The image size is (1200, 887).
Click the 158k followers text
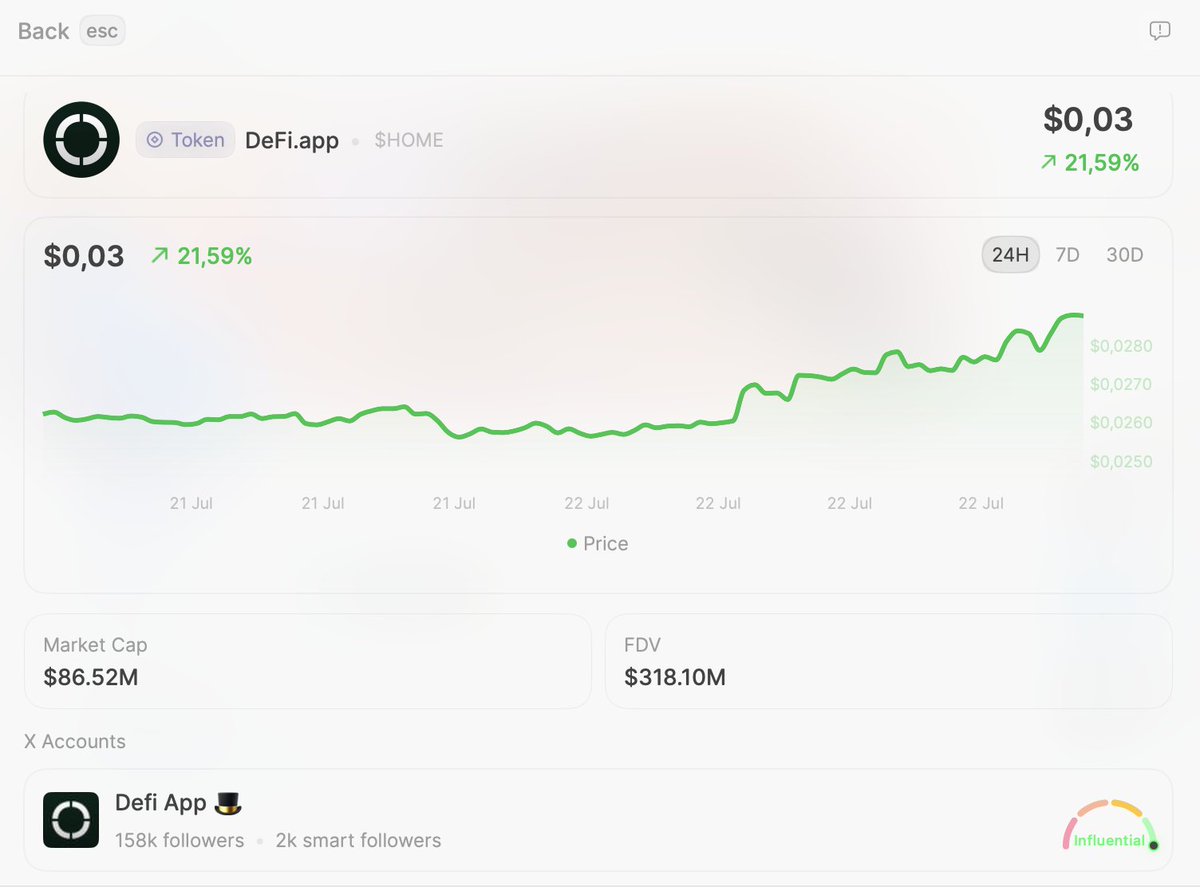coord(180,840)
